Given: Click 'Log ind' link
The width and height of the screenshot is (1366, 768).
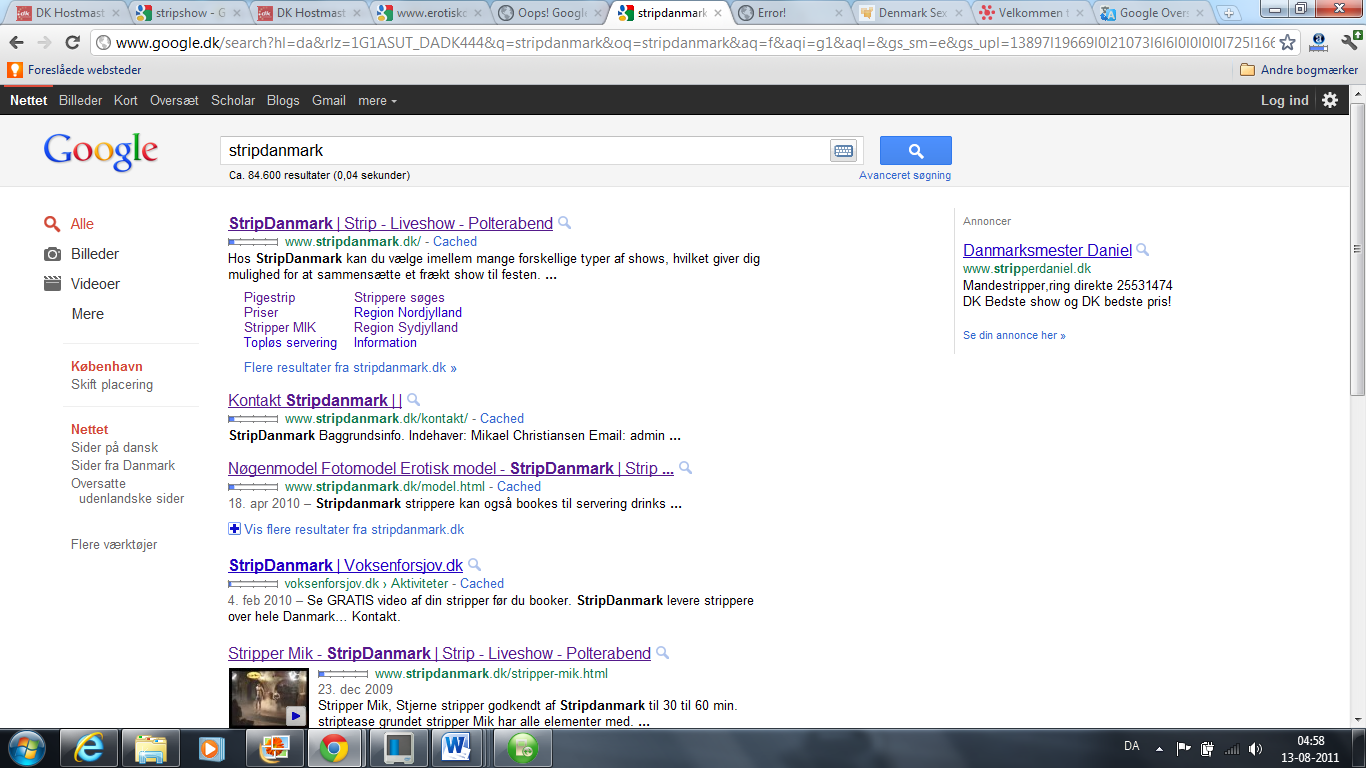Looking at the screenshot, I should coord(1284,100).
